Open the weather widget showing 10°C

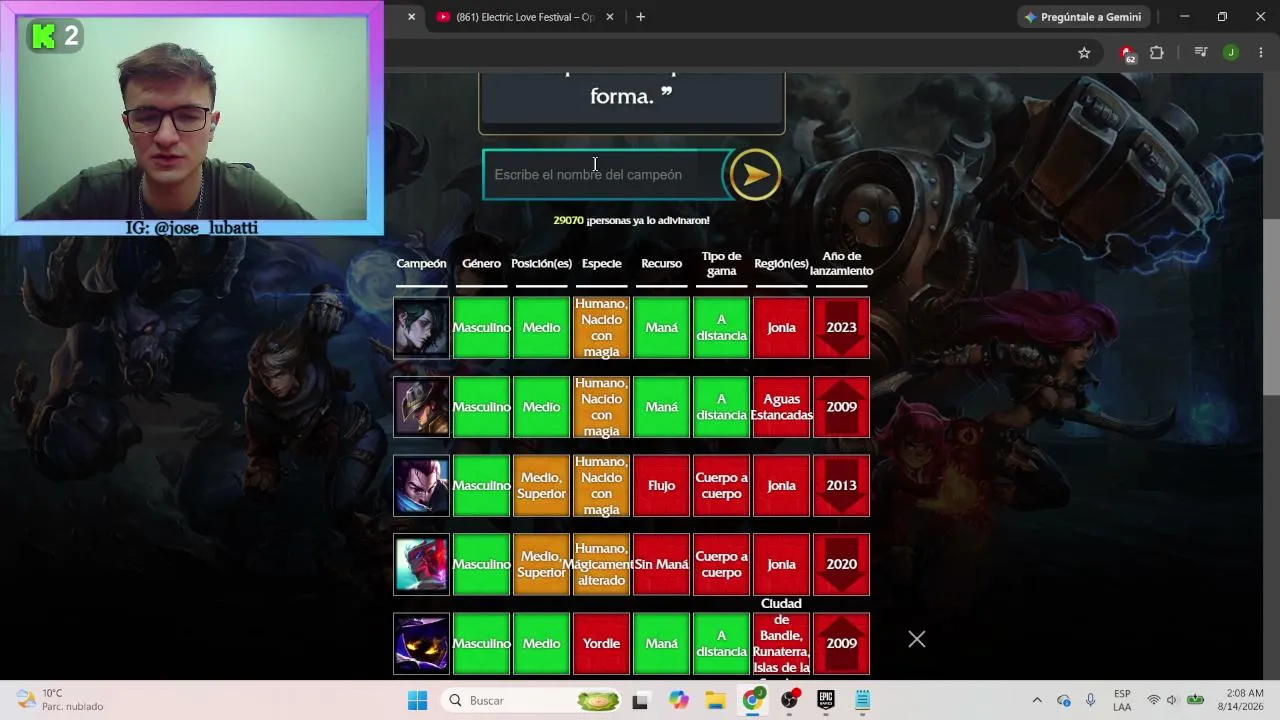(60, 700)
